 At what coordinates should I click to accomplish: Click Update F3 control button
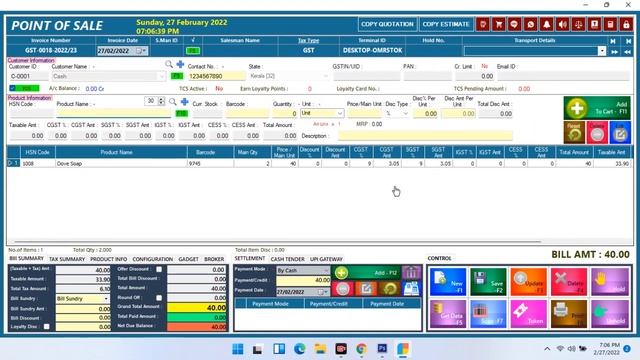pos(529,282)
